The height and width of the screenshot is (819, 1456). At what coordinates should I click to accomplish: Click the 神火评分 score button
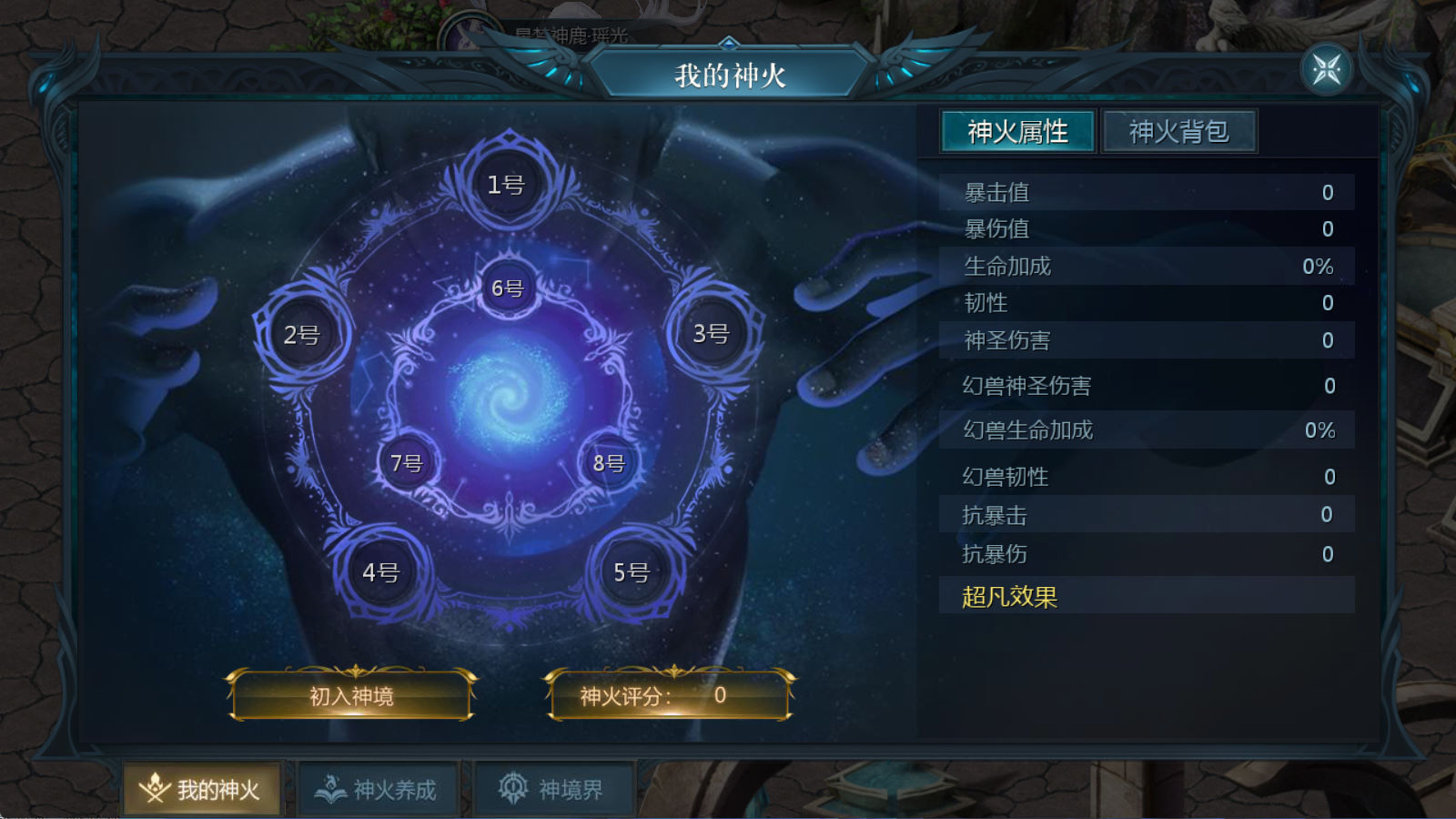tap(670, 696)
